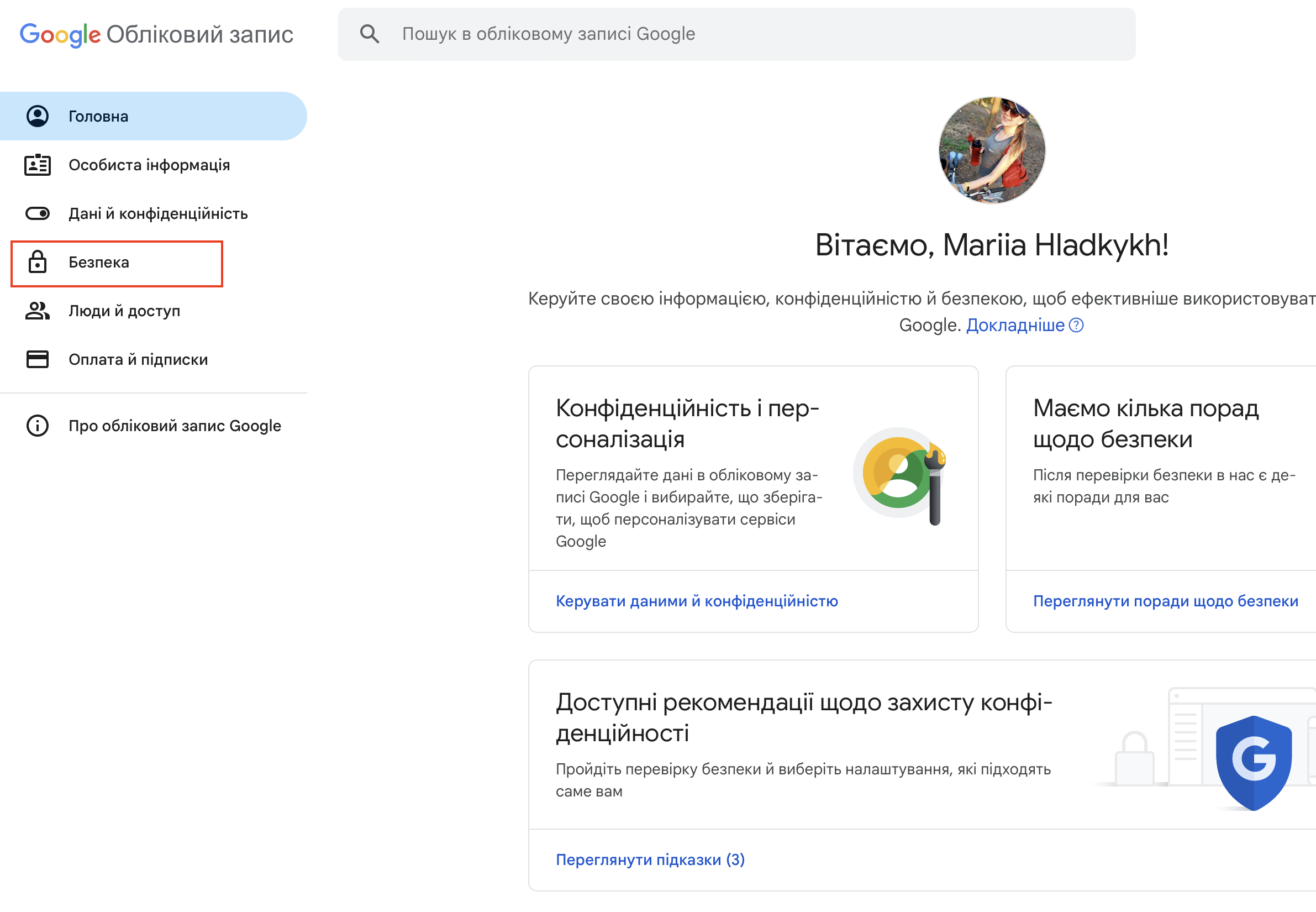Click the Докладніше link
The image size is (1316, 912).
[1015, 325]
